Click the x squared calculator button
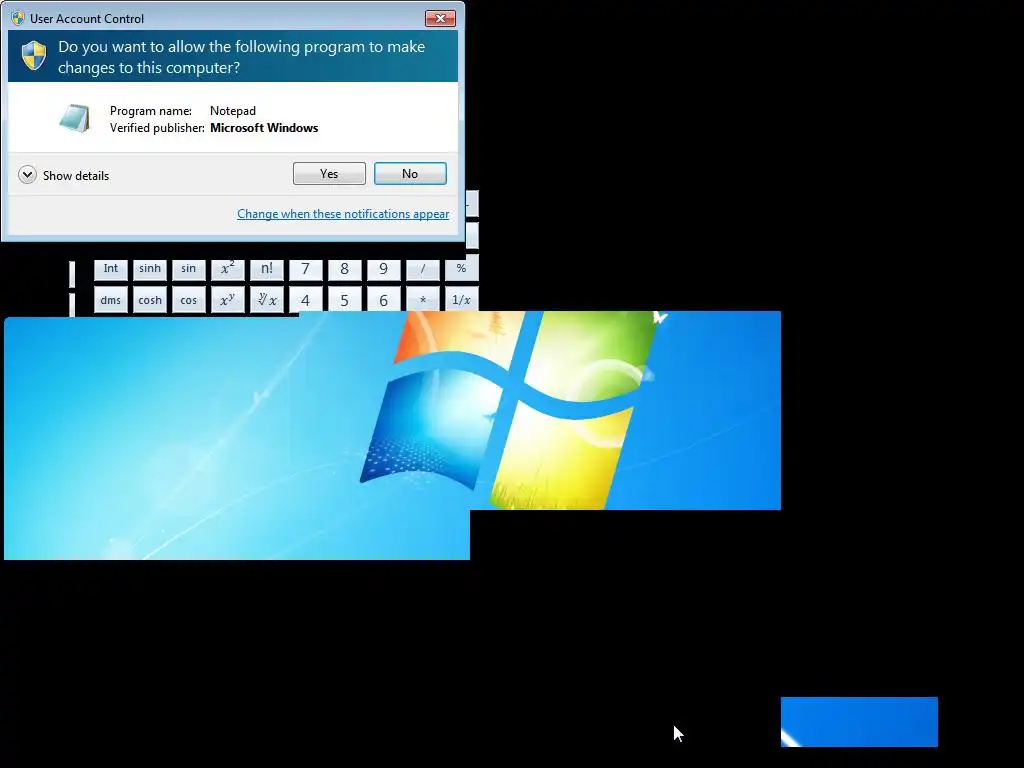Image resolution: width=1024 pixels, height=768 pixels. pos(228,269)
